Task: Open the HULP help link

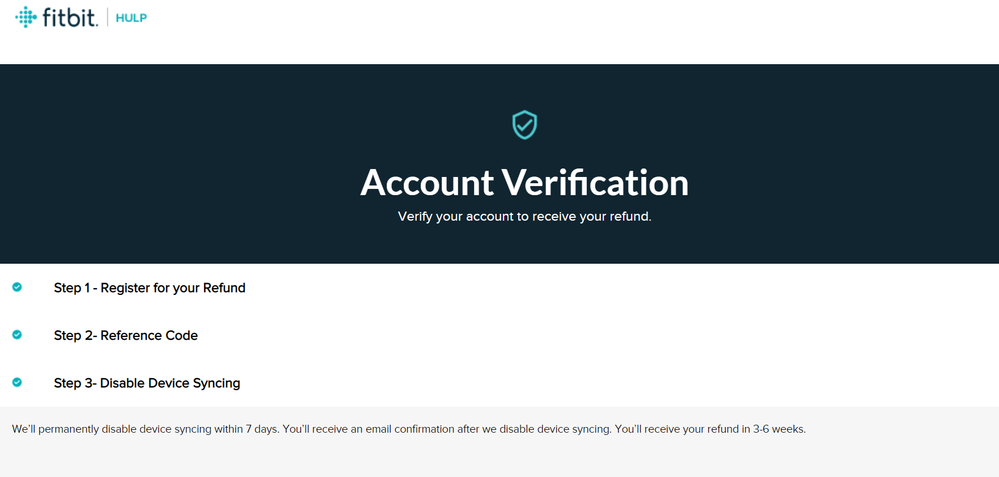Action: pyautogui.click(x=131, y=18)
